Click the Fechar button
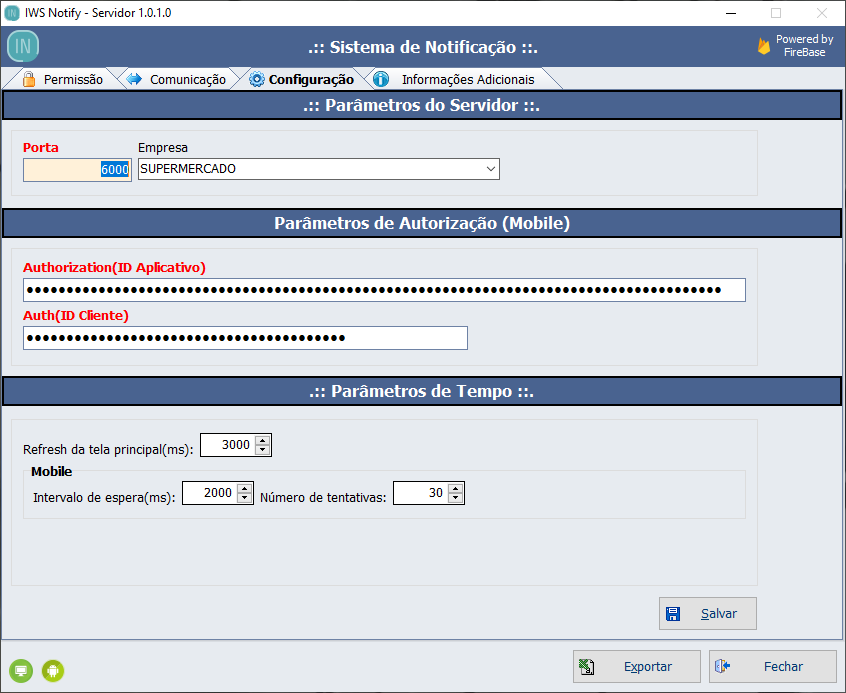Screen dimensions: 846x693 [772, 667]
